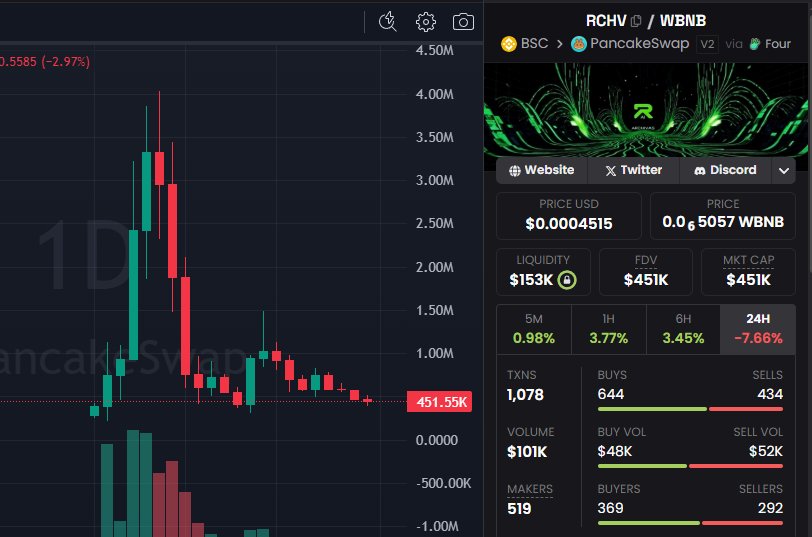This screenshot has height=537, width=812.
Task: Open the RCHV Twitter link
Action: [x=633, y=170]
